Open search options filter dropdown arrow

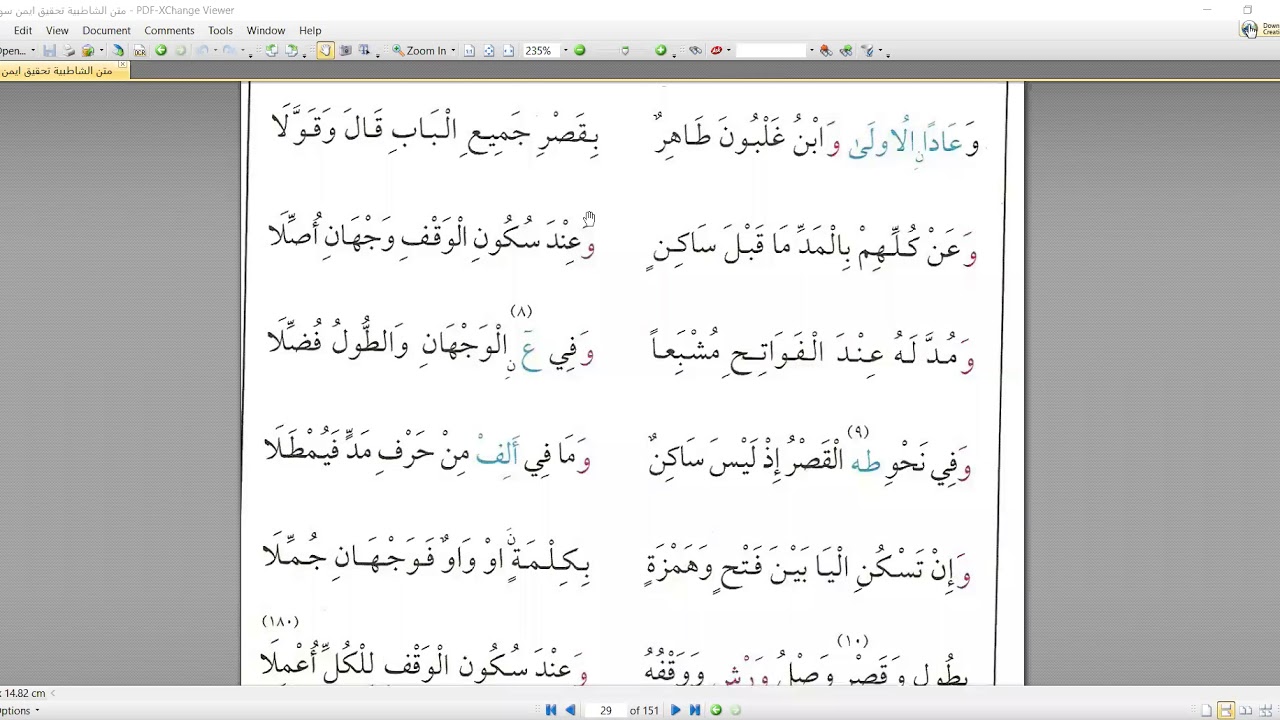pyautogui.click(x=881, y=50)
